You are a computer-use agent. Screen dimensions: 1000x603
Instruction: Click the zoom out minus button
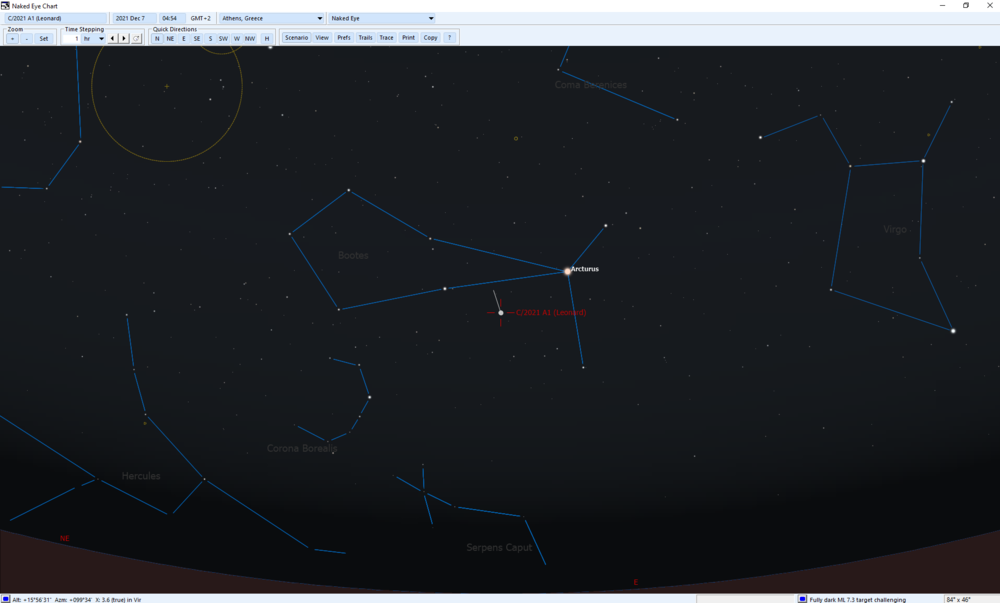[26, 38]
